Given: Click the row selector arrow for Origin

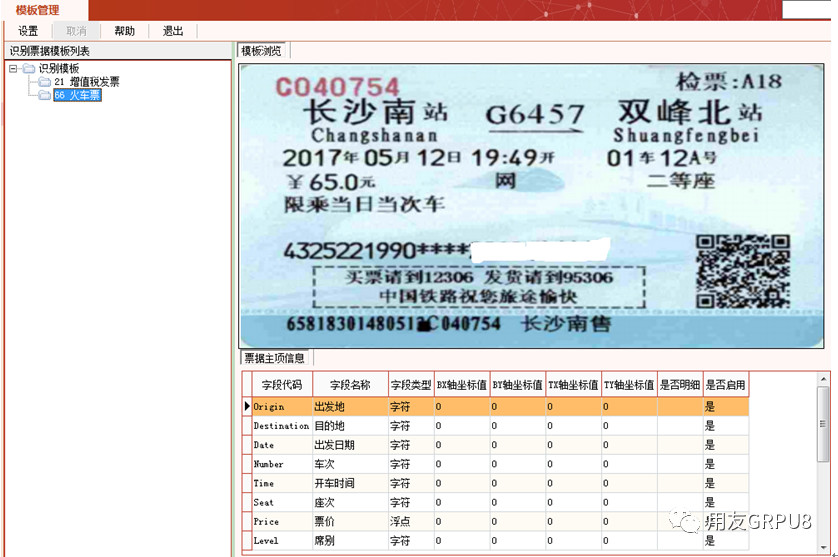Looking at the screenshot, I should (247, 407).
